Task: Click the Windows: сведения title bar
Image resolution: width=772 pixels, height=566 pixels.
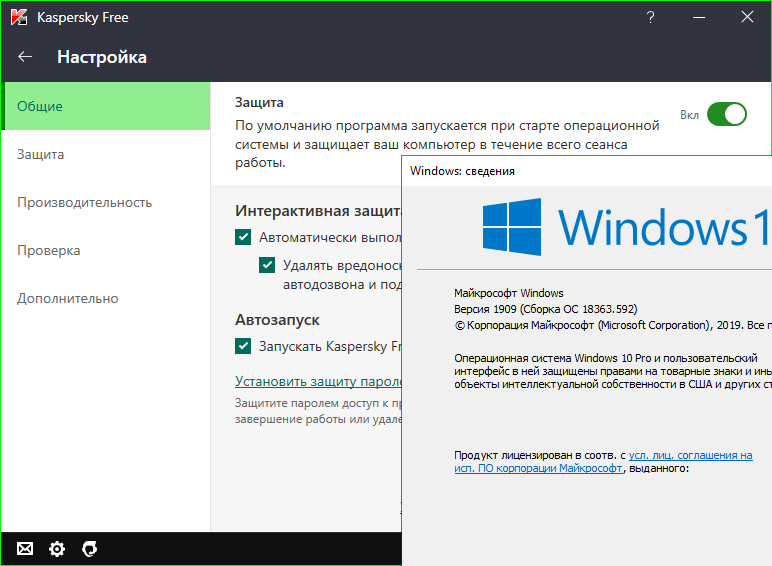Action: (x=586, y=171)
